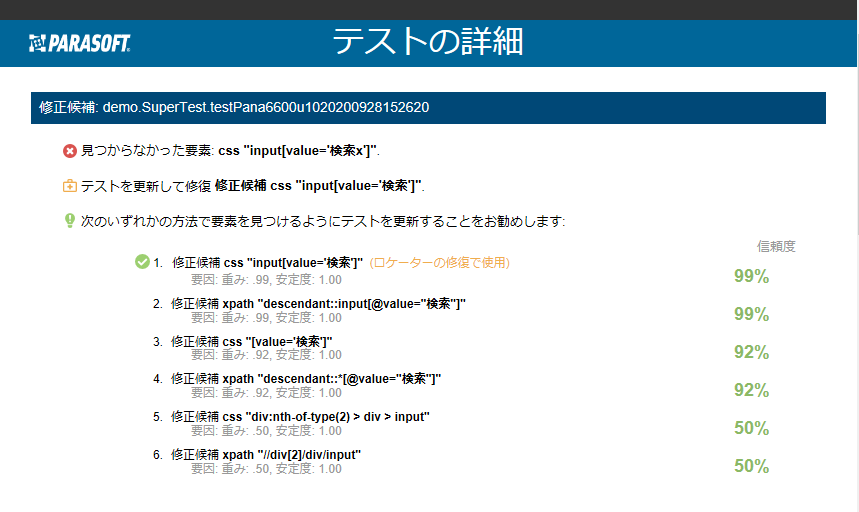Select candidate 3 css "[value='検索']"
The height and width of the screenshot is (512, 859).
(251, 342)
